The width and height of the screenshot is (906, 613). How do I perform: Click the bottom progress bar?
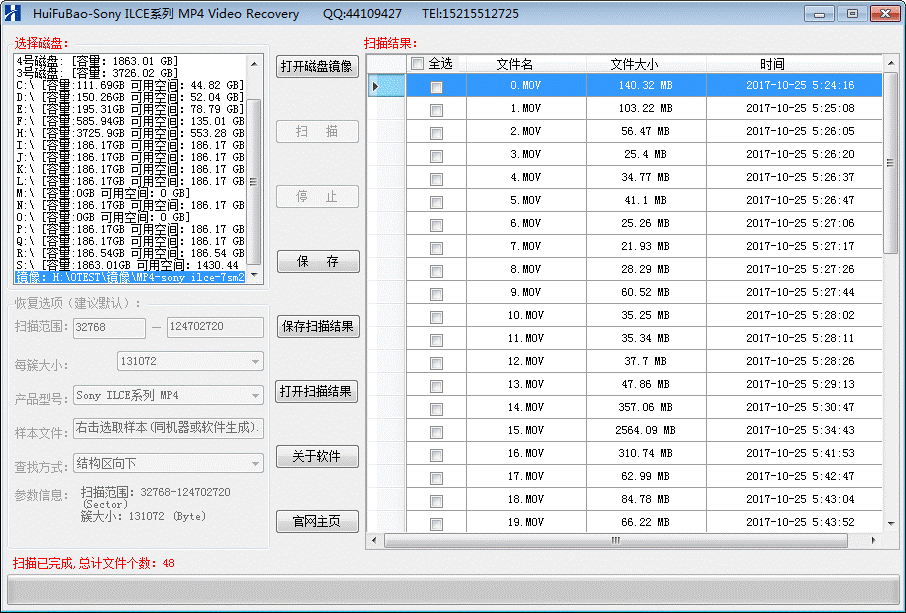pyautogui.click(x=452, y=590)
